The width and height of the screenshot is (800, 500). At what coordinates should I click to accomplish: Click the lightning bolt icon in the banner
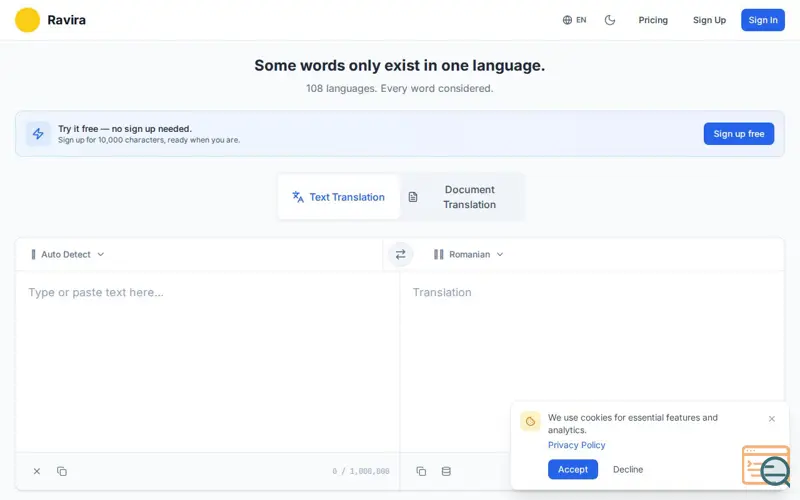pyautogui.click(x=38, y=134)
